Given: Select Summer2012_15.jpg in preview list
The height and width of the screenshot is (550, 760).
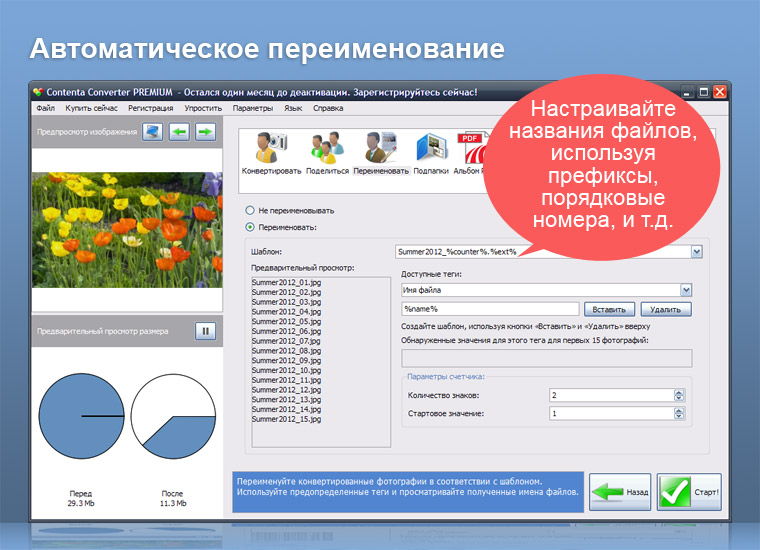Looking at the screenshot, I should click(286, 419).
